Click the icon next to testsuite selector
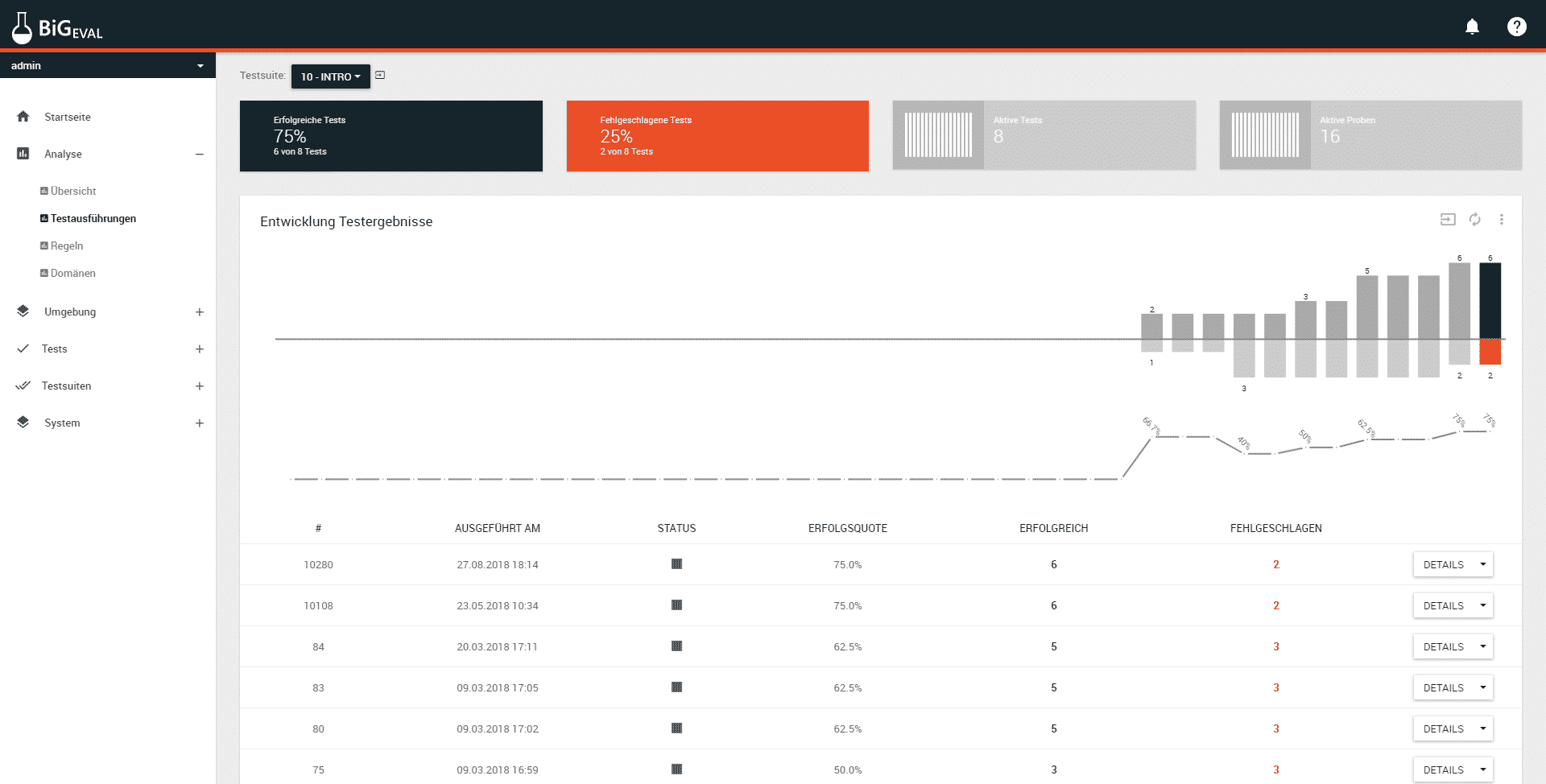Viewport: 1546px width, 784px height. (380, 75)
